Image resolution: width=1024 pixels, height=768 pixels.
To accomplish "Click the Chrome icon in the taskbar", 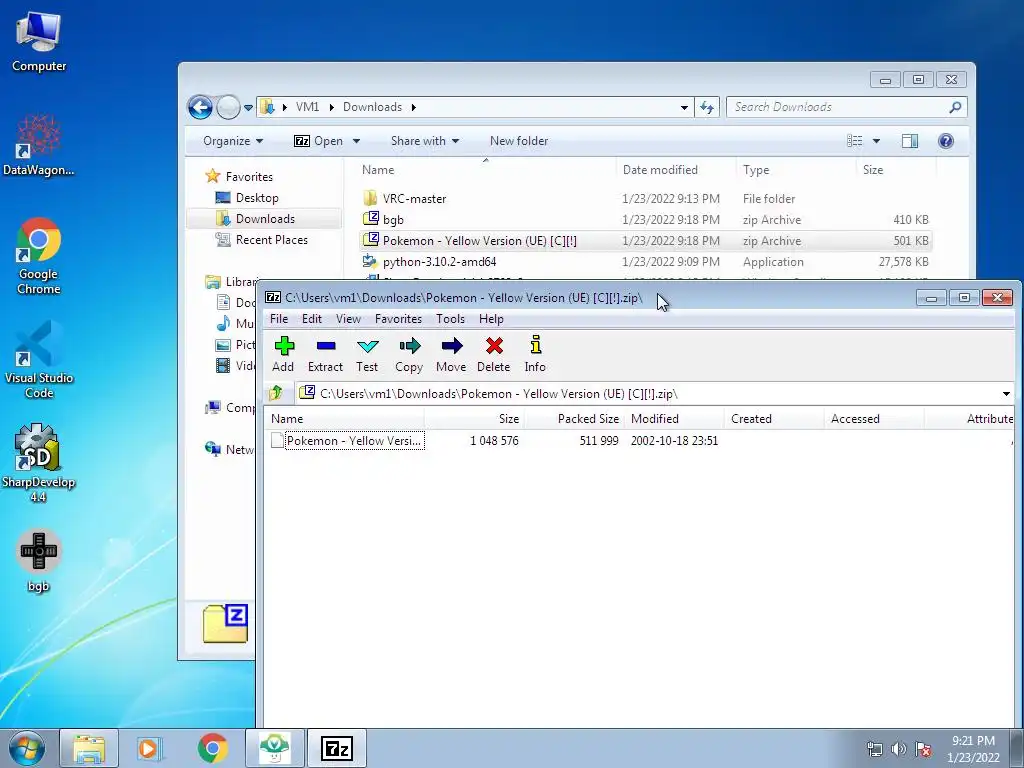I will (x=212, y=748).
